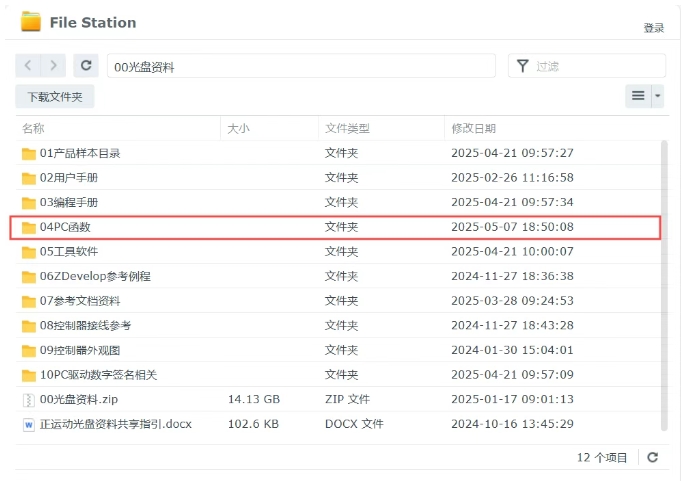
Task: Open folder name 01产品样本目录
Action: tap(80, 153)
